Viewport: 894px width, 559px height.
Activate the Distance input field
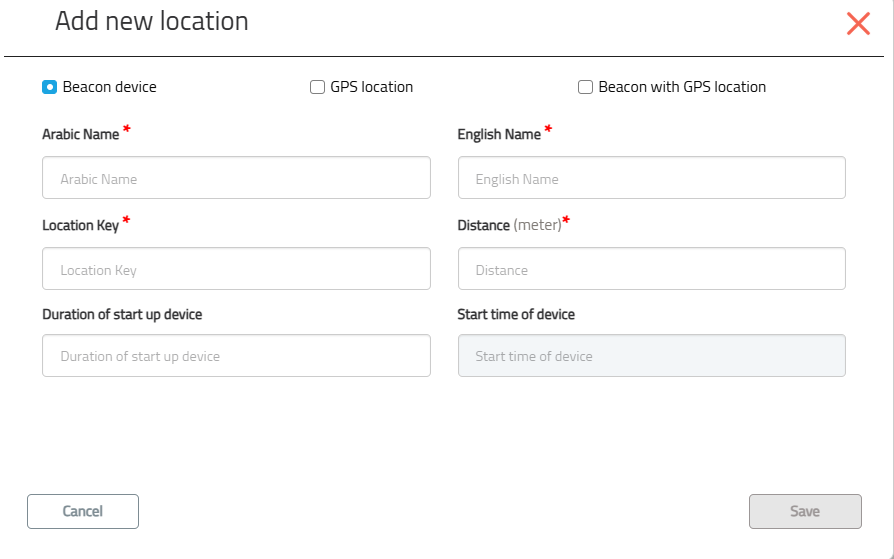click(x=652, y=268)
